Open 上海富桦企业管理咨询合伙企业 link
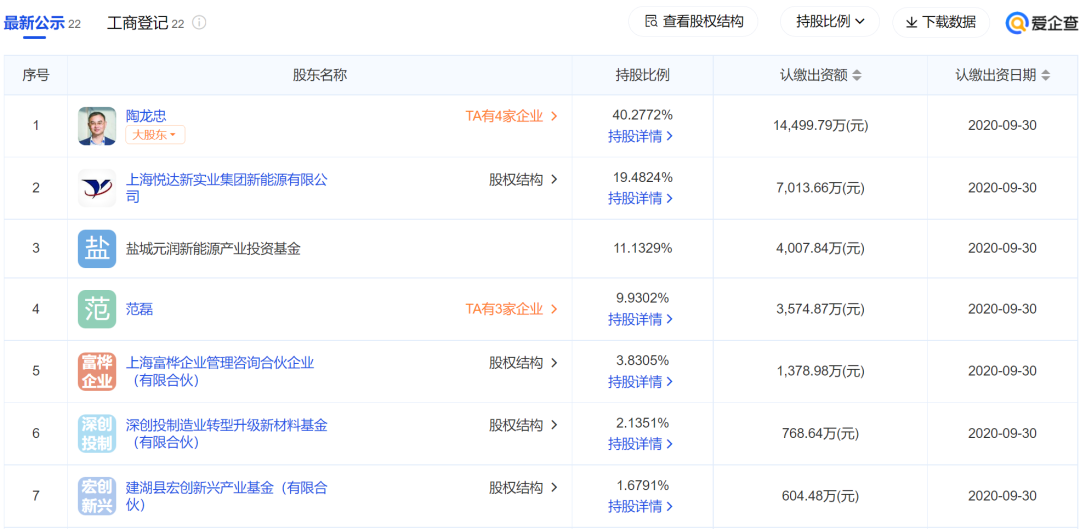 pyautogui.click(x=220, y=371)
